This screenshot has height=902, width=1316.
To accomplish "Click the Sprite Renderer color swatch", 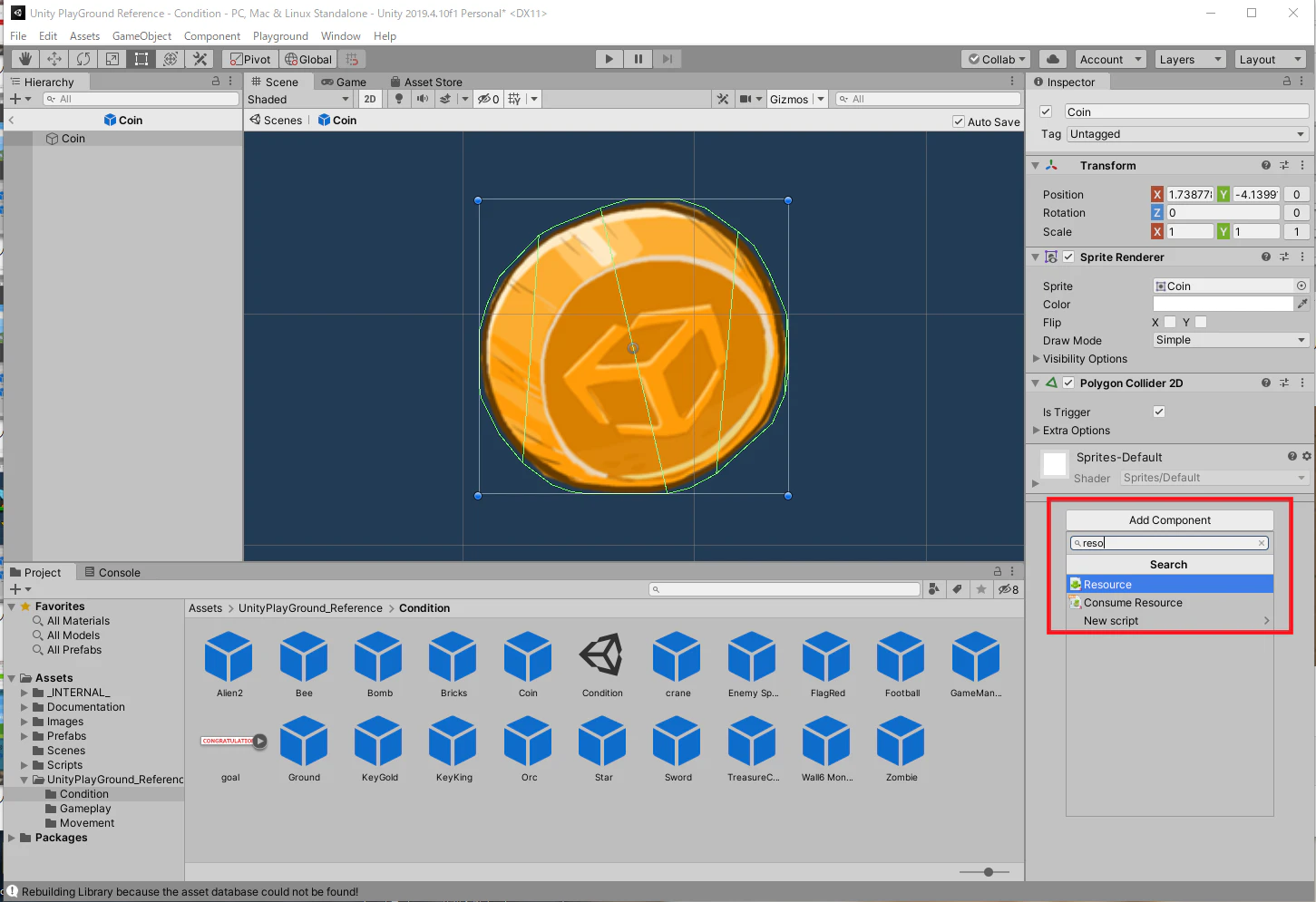I will (x=1223, y=304).
